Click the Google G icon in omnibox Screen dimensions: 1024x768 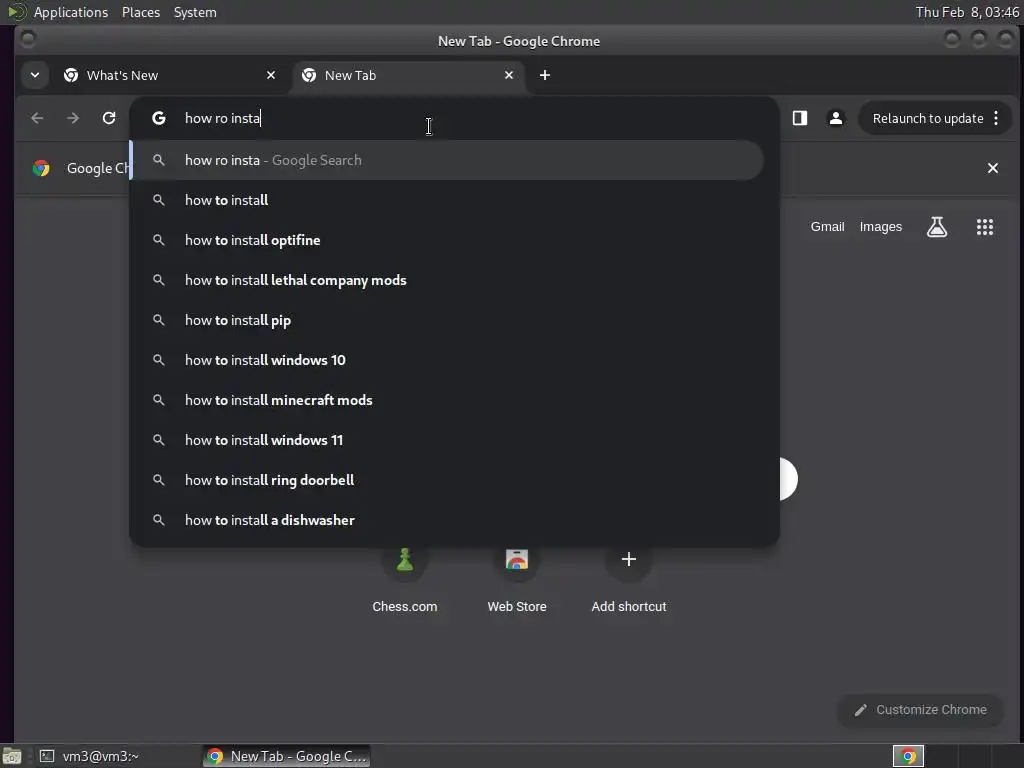(159, 118)
